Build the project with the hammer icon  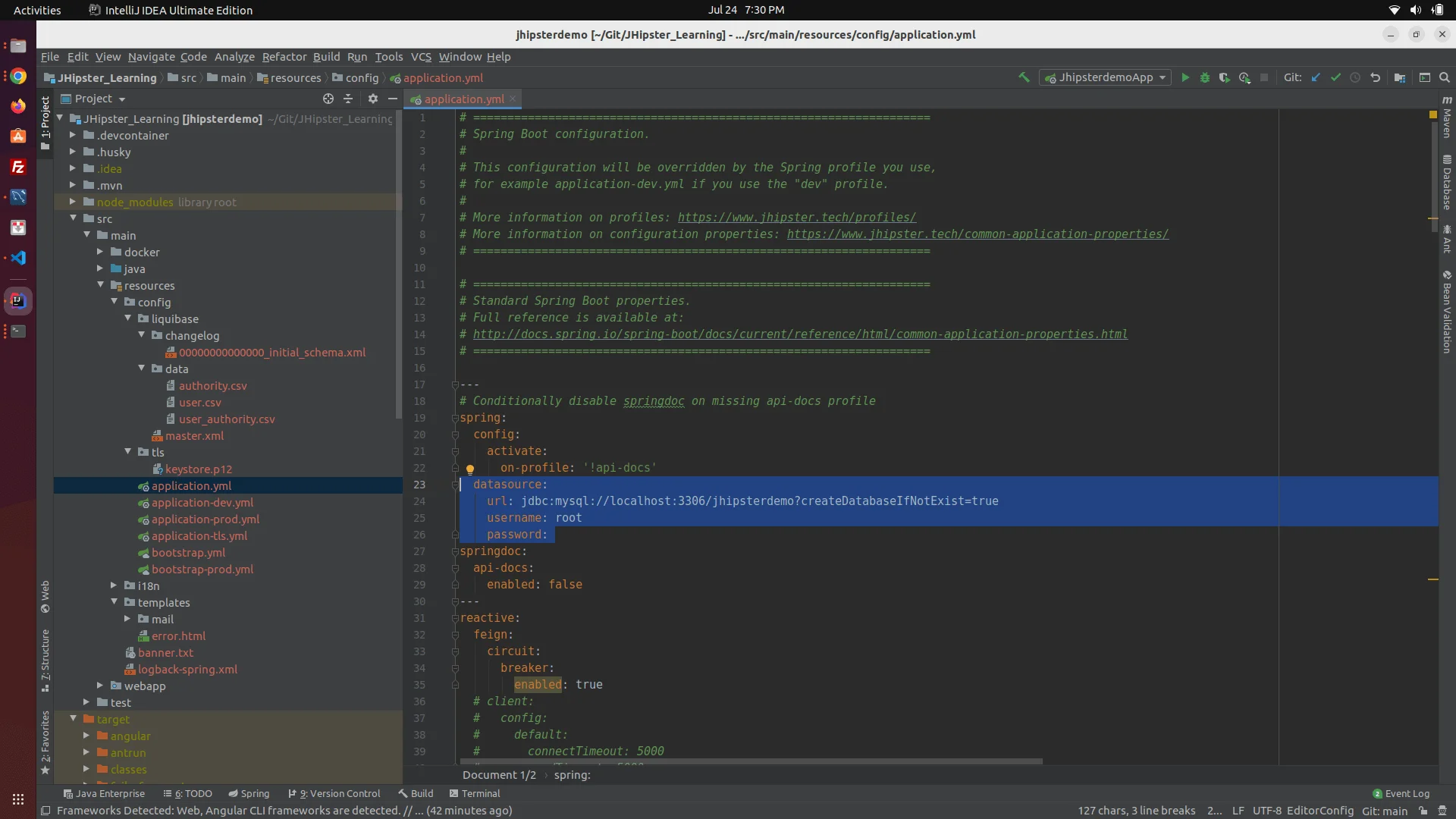1024,77
